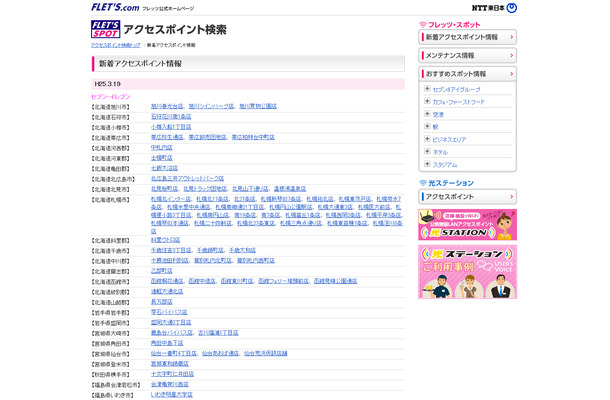Open 新着アクセスポイント情報 sidebar menu item
610x400 pixels.
coord(467,37)
